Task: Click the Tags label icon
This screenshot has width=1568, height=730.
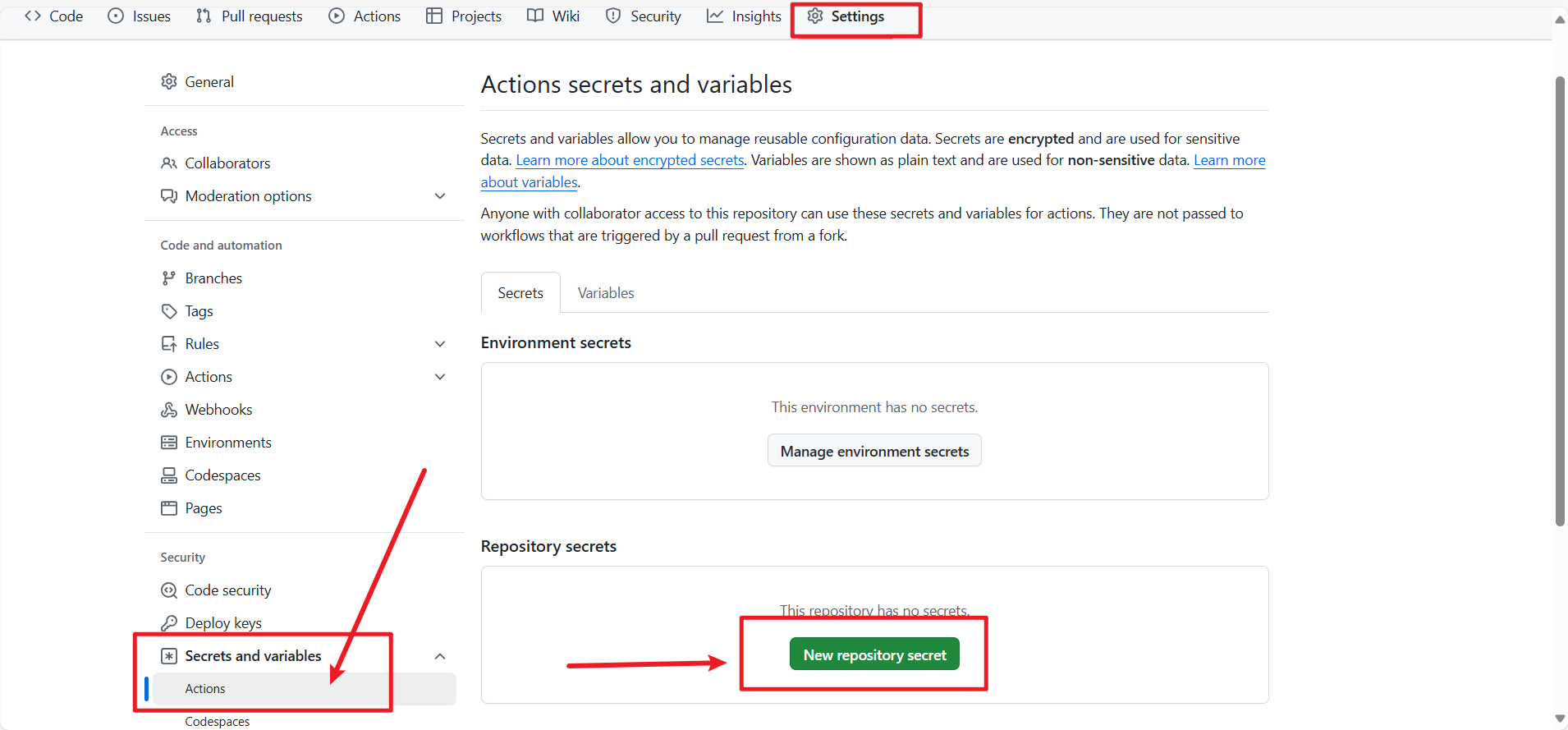Action: coord(169,311)
